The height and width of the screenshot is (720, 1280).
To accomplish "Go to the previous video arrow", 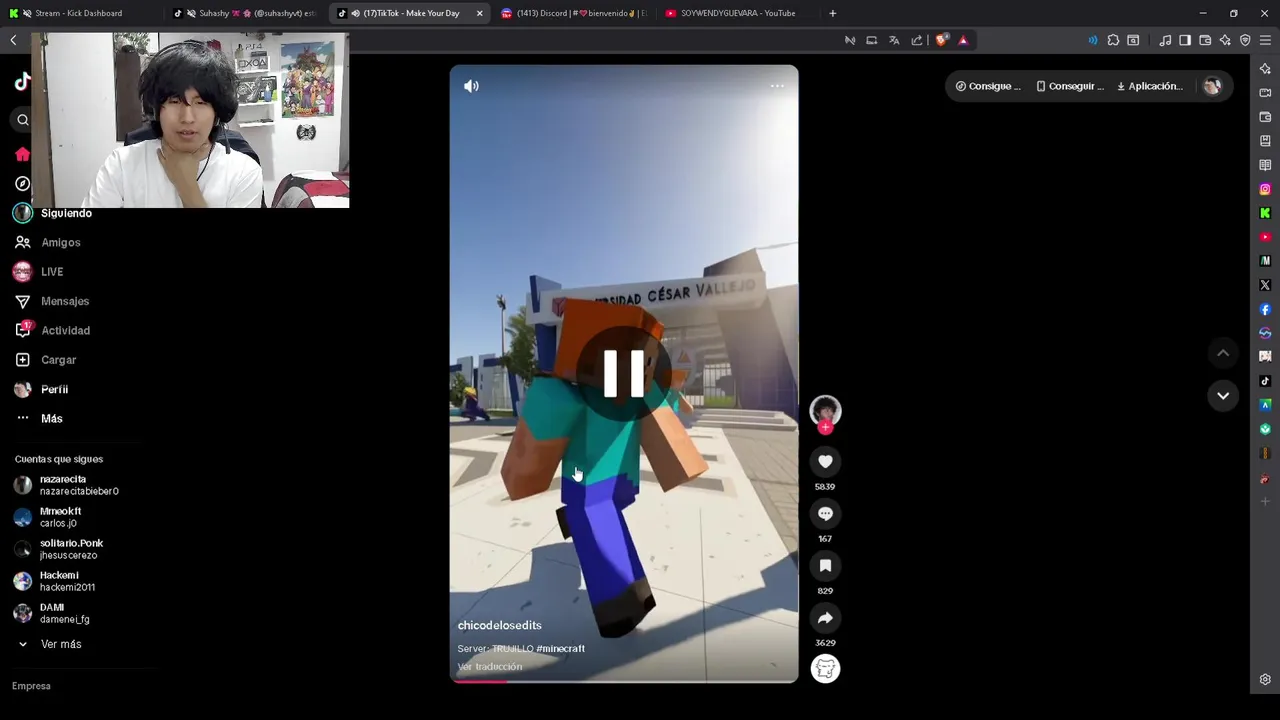I will coord(1223,352).
